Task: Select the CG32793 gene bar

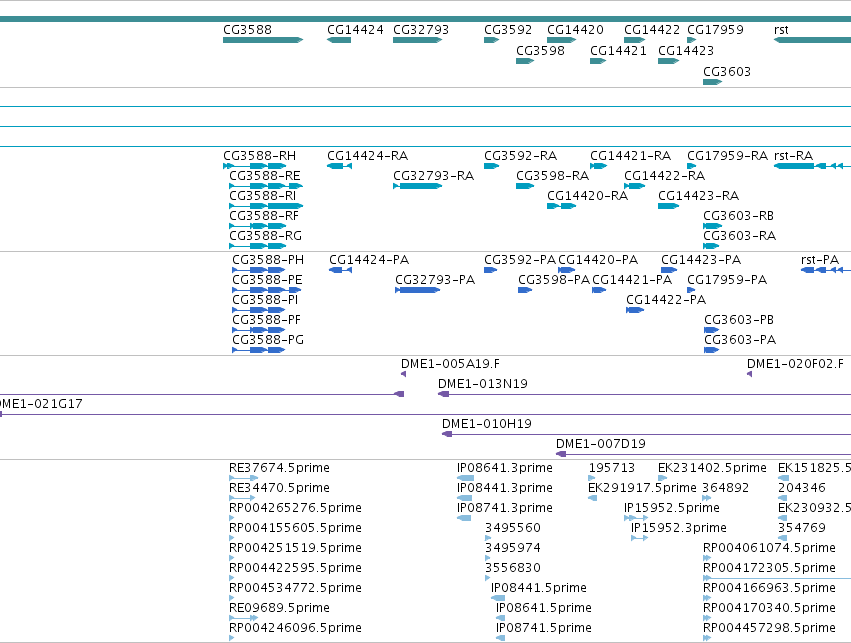Action: click(417, 40)
